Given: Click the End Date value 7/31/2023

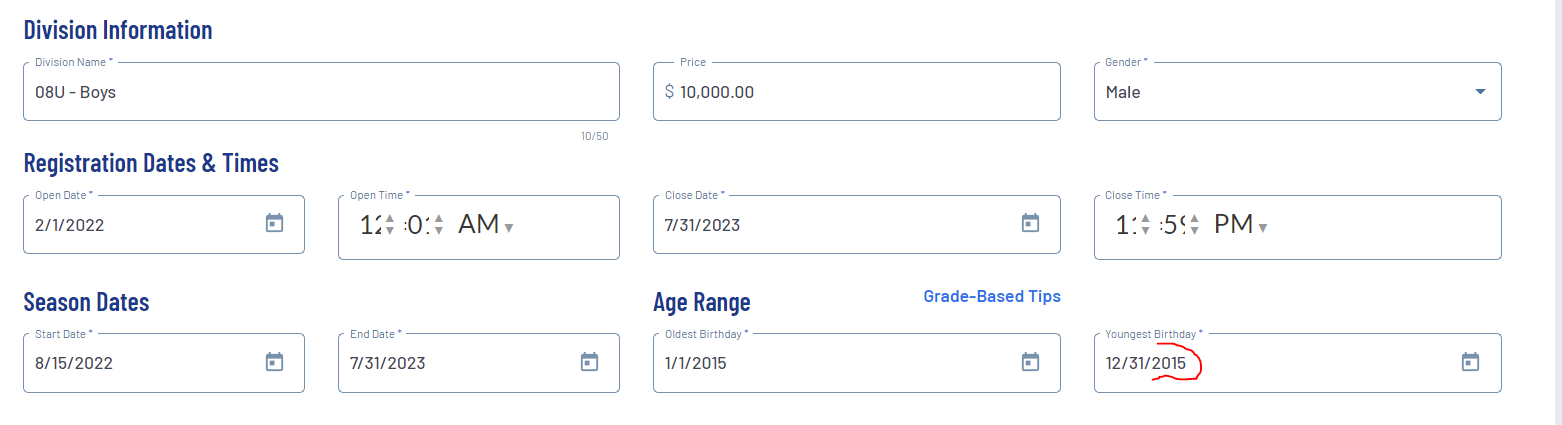Looking at the screenshot, I should pyautogui.click(x=388, y=363).
